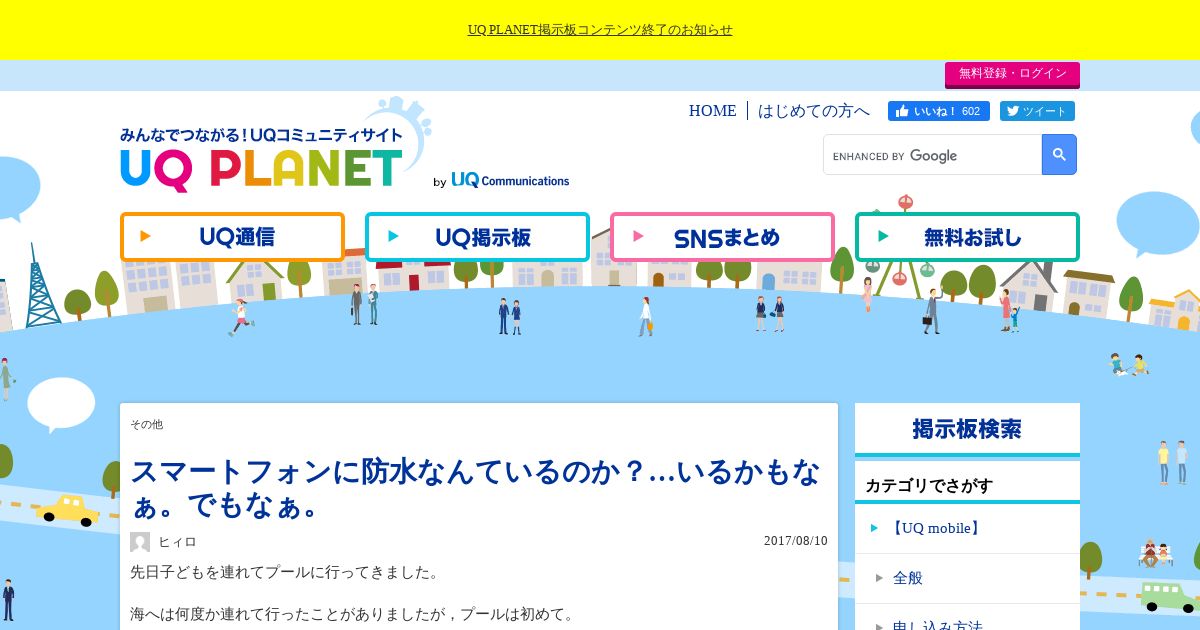The image size is (1200, 630).
Task: Click the カテゴリでさがす heading
Action: pos(929,486)
